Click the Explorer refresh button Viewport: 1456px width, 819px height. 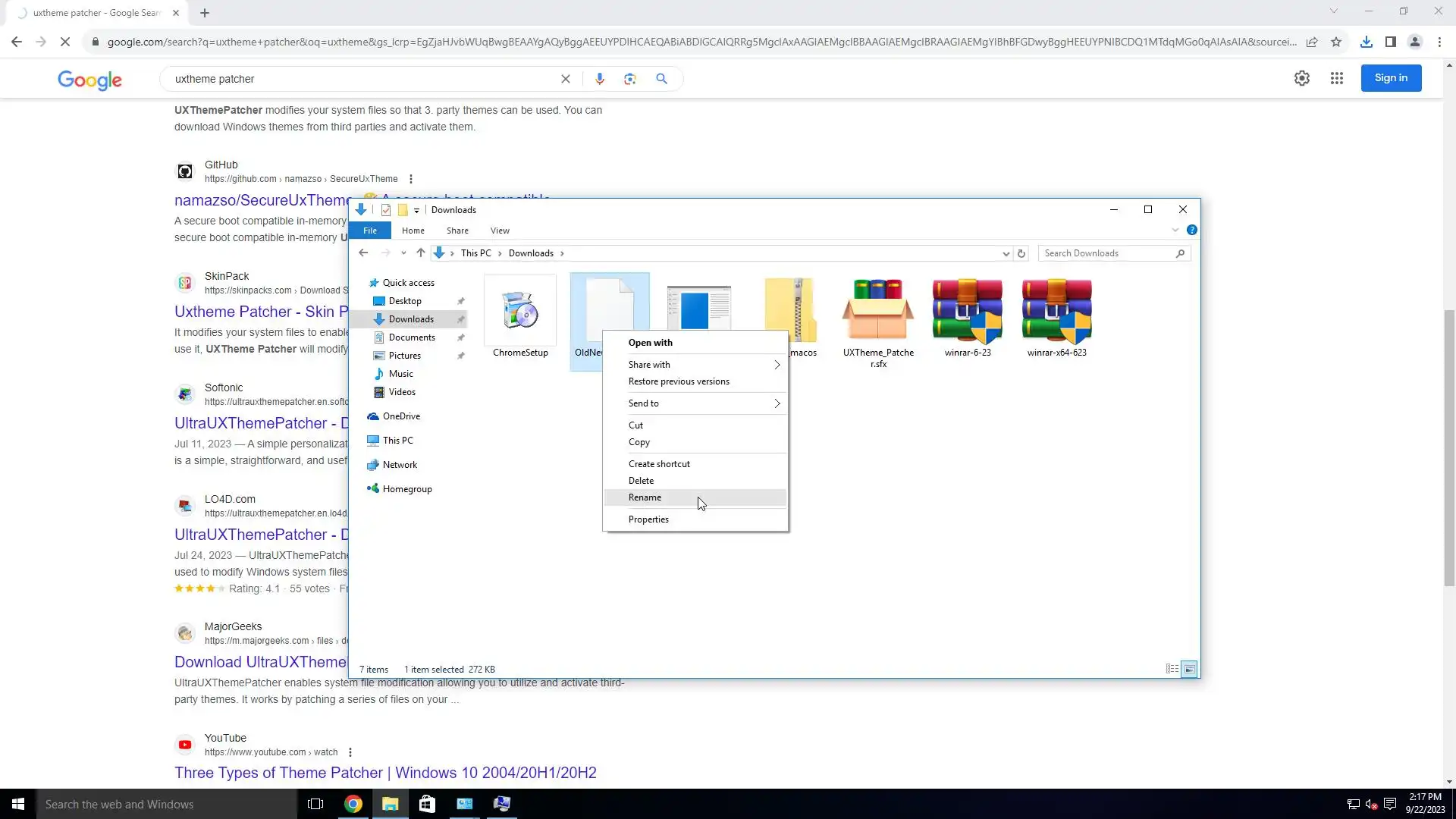click(x=1021, y=253)
